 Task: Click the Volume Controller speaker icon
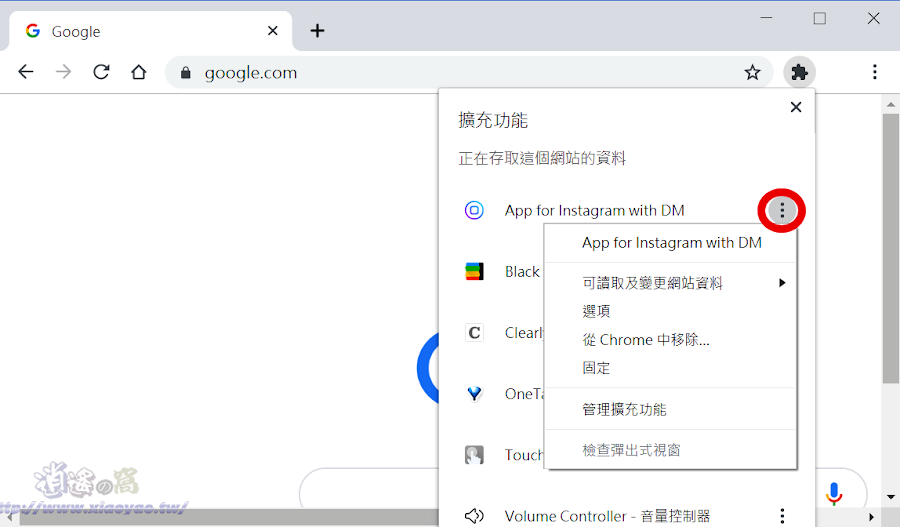coord(474,516)
